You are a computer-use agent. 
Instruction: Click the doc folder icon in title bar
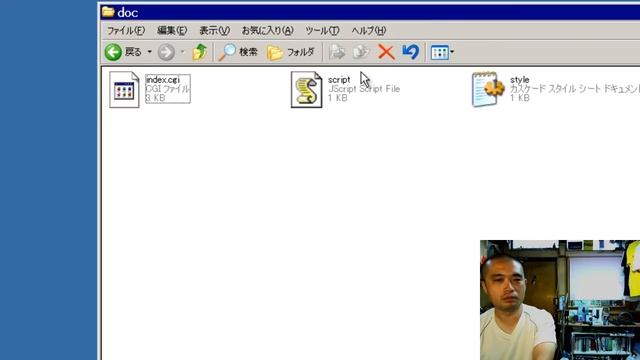pyautogui.click(x=108, y=12)
